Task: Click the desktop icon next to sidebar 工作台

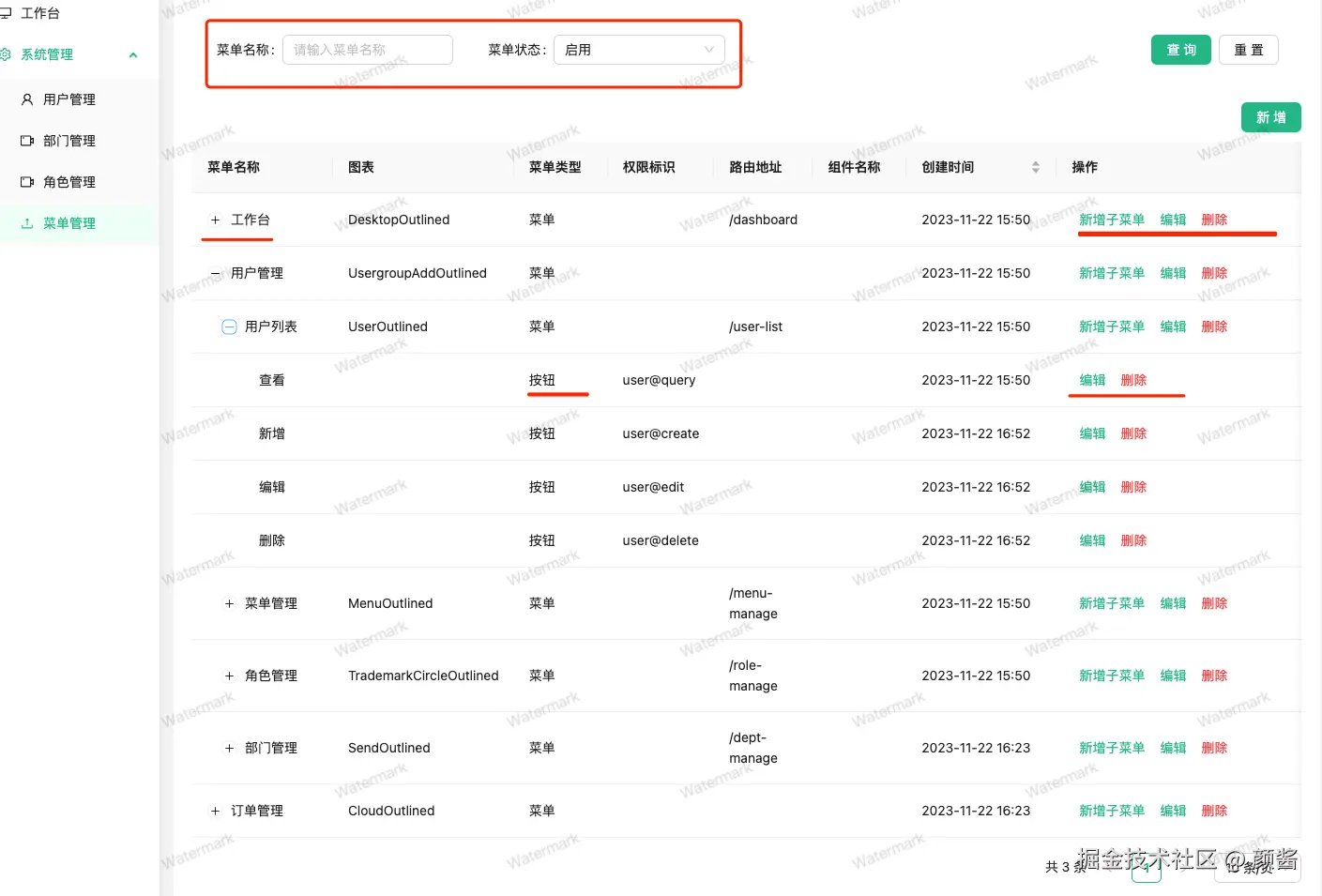Action: click(x=5, y=13)
